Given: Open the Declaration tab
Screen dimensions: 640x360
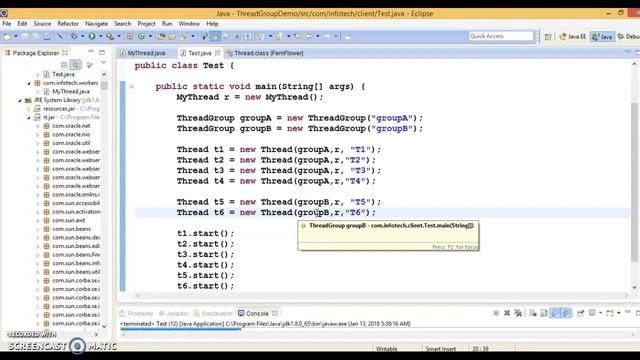Looking at the screenshot, I should (213, 313).
